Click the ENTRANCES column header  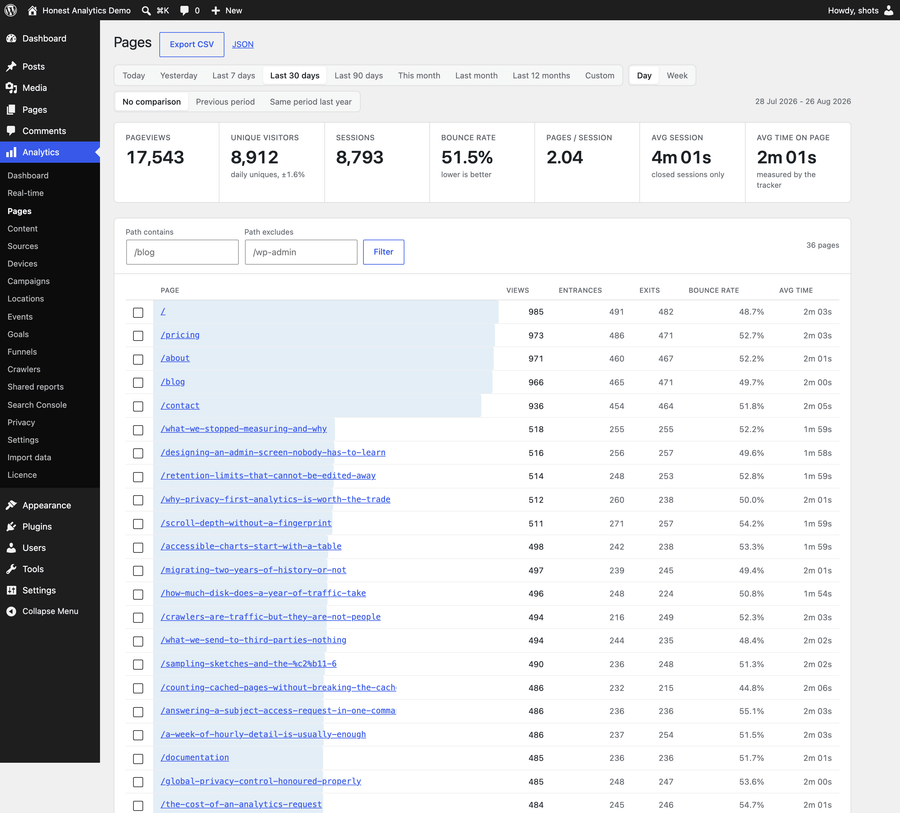click(580, 291)
